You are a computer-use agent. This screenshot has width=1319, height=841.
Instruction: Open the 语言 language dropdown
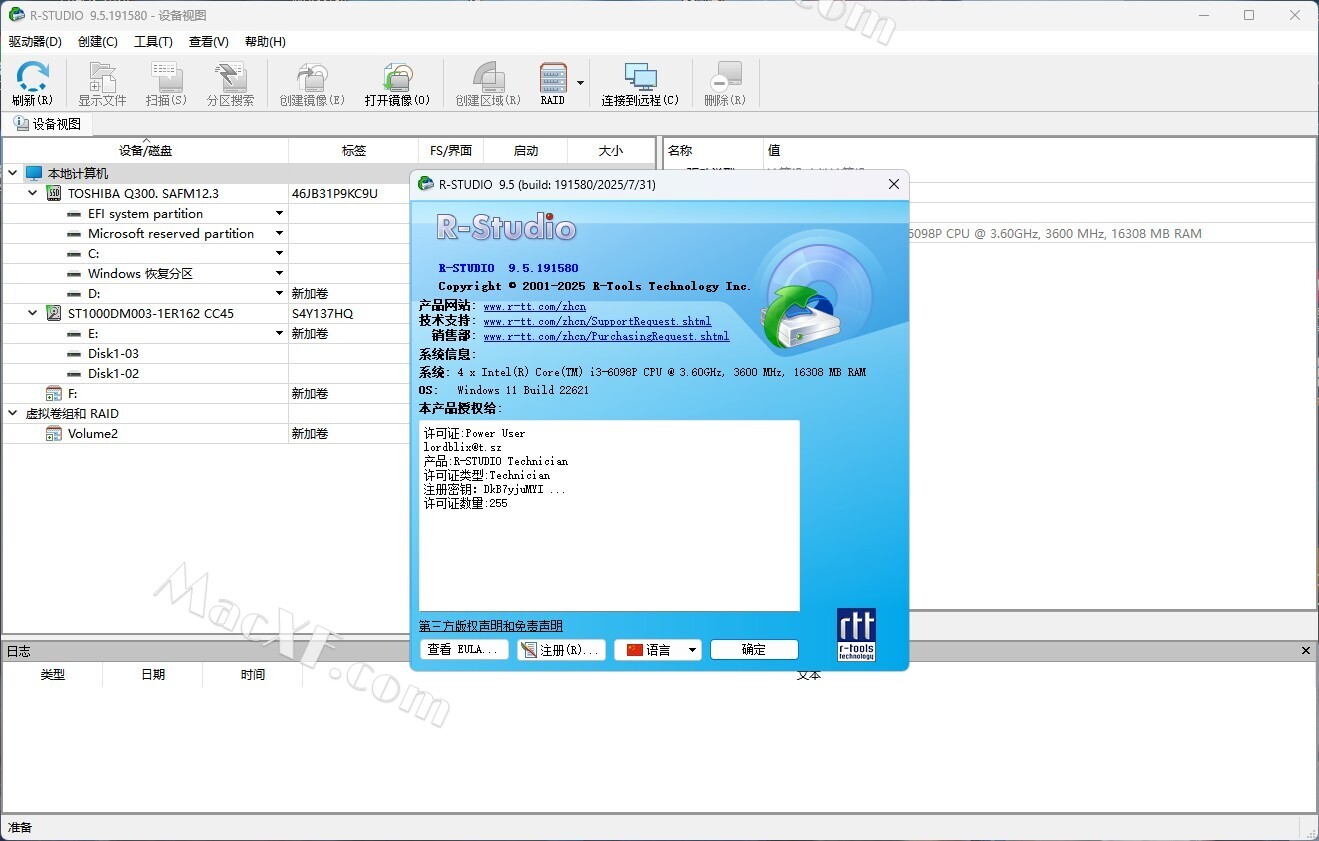pos(658,649)
